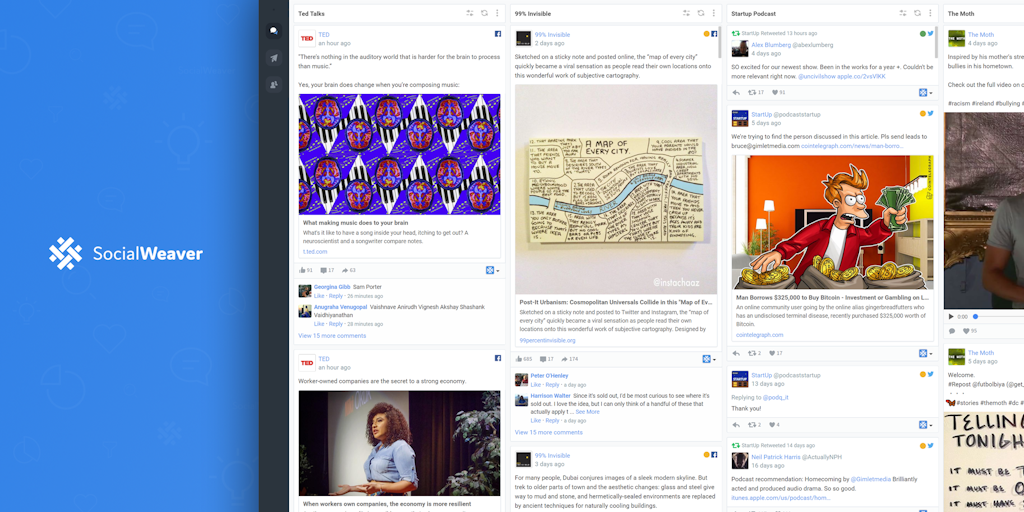Share the TED music brain post
The height and width of the screenshot is (512, 1024).
(348, 270)
